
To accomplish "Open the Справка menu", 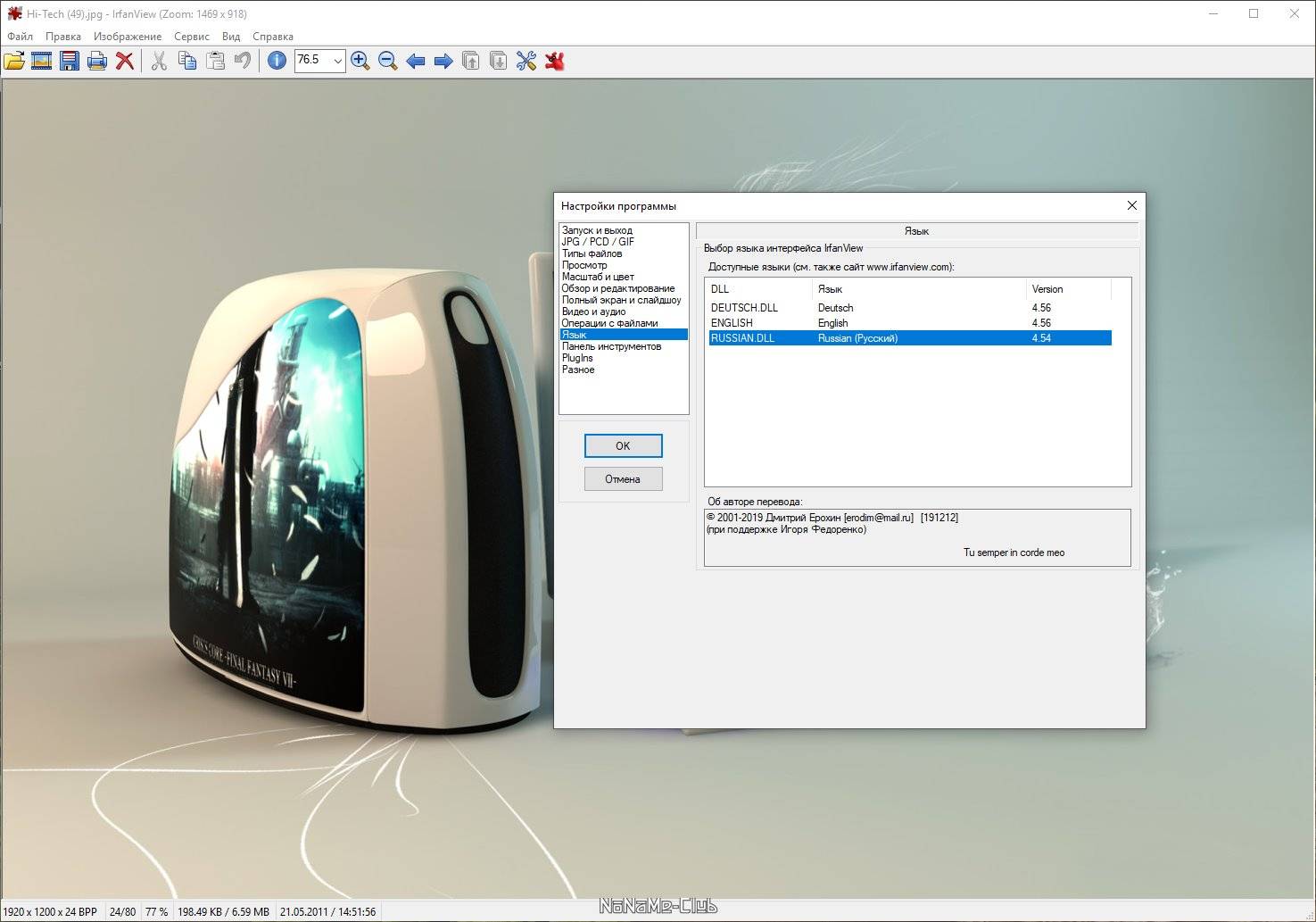I will click(273, 37).
